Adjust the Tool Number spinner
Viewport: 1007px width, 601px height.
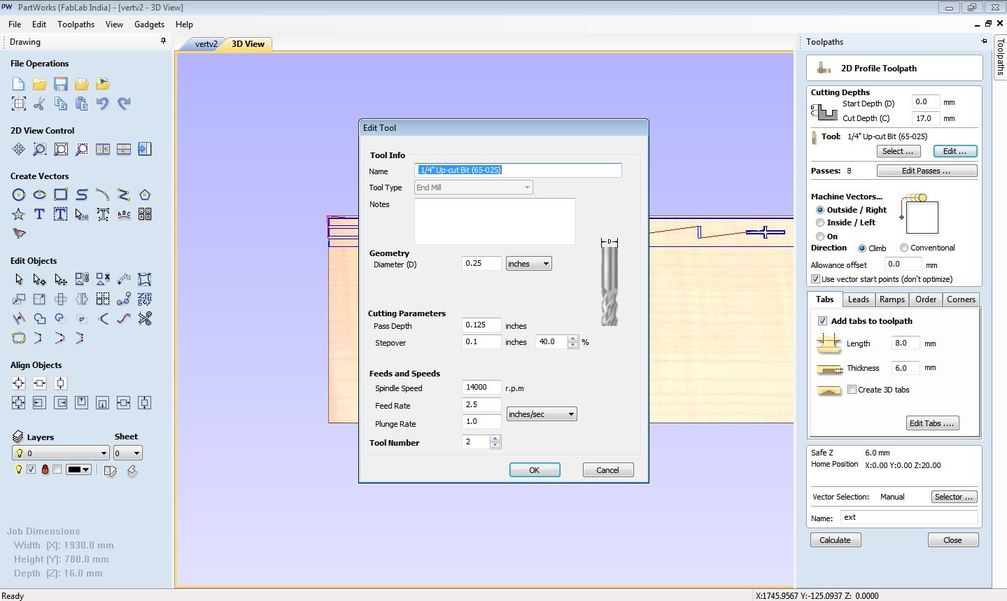point(495,442)
